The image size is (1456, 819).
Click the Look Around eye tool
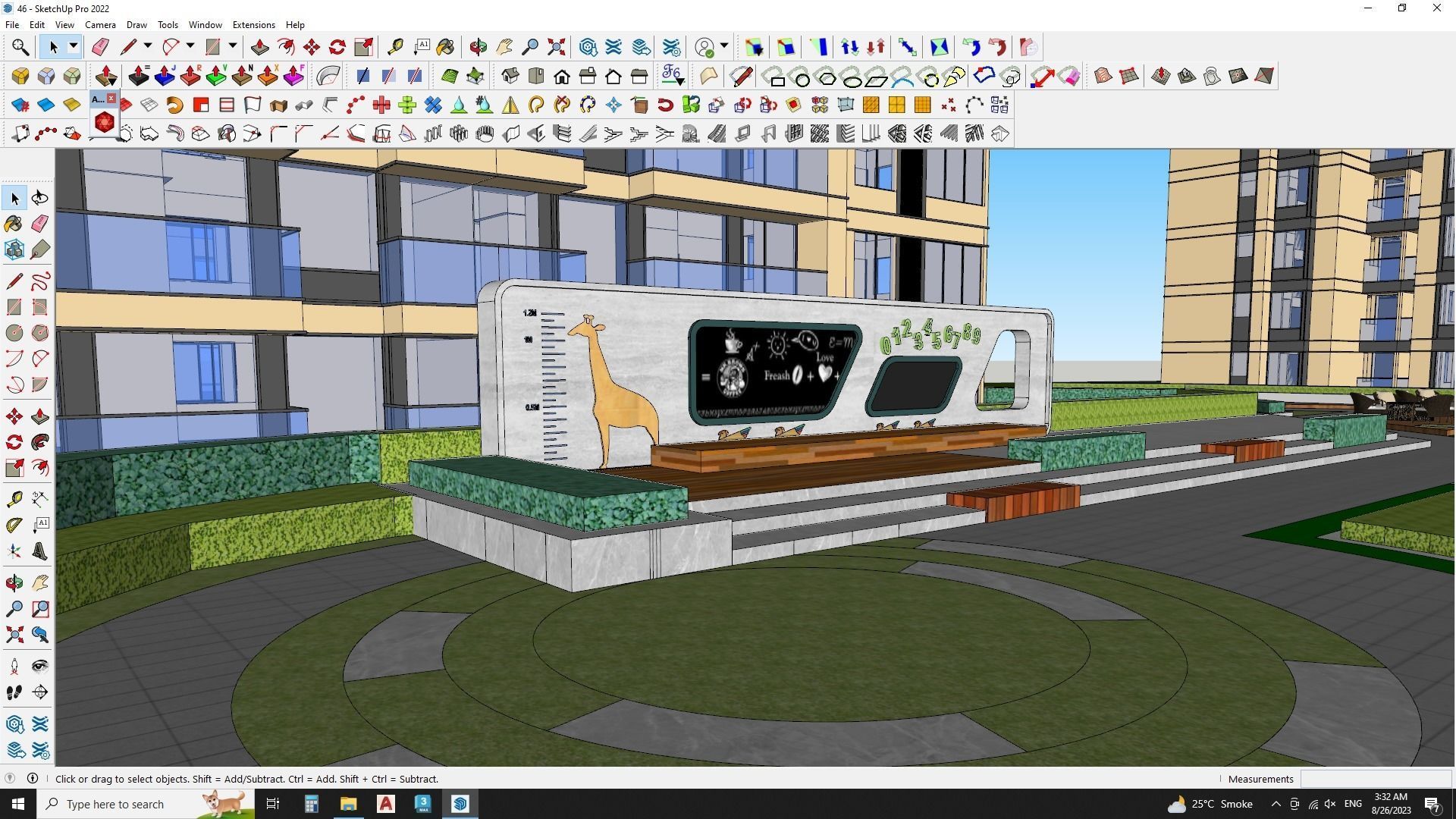[40, 667]
